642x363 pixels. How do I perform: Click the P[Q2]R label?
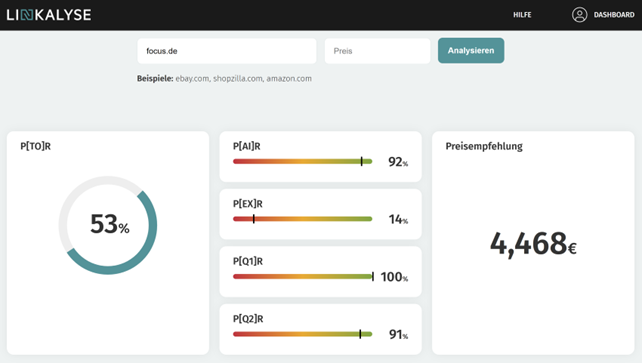248,319
